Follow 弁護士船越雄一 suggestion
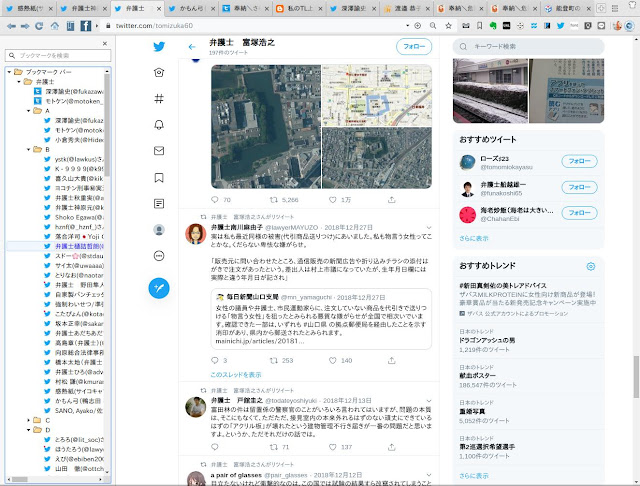The height and width of the screenshot is (486, 640). pos(579,187)
